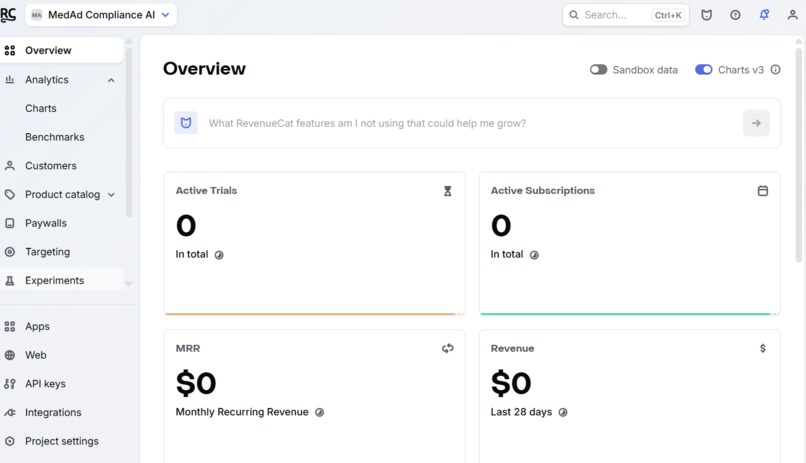Image resolution: width=806 pixels, height=463 pixels.
Task: Click the sidebar vertical scrollbar
Action: pyautogui.click(x=129, y=133)
